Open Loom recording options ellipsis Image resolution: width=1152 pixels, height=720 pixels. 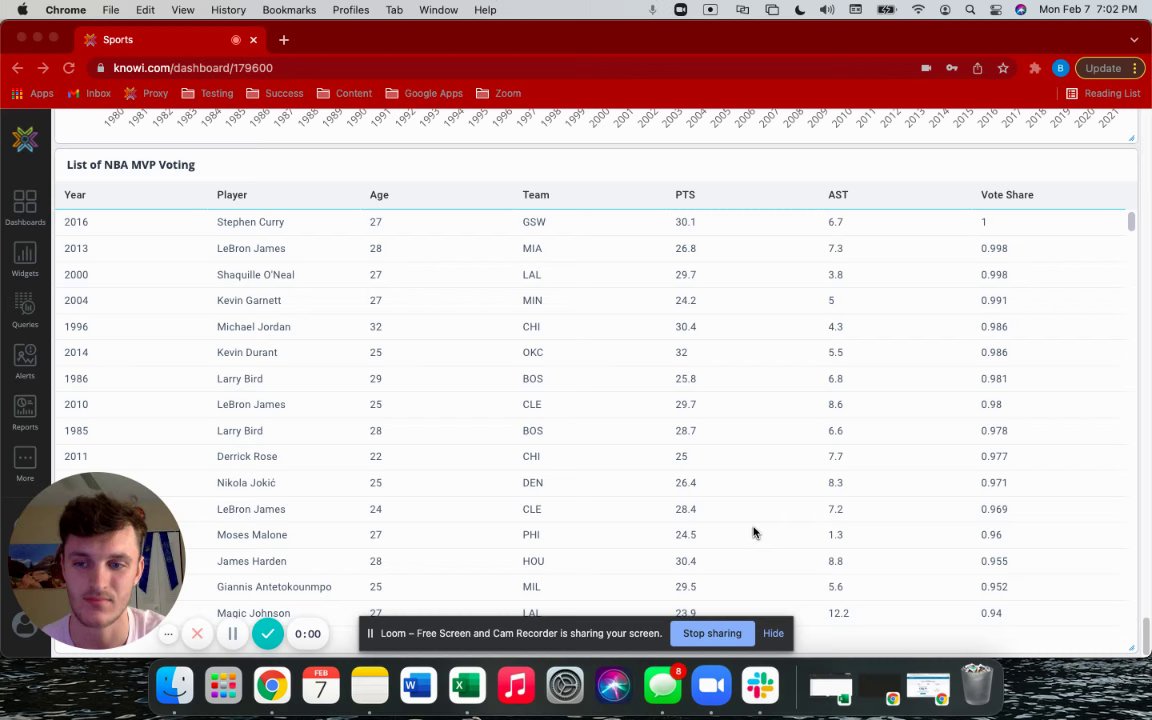click(168, 633)
